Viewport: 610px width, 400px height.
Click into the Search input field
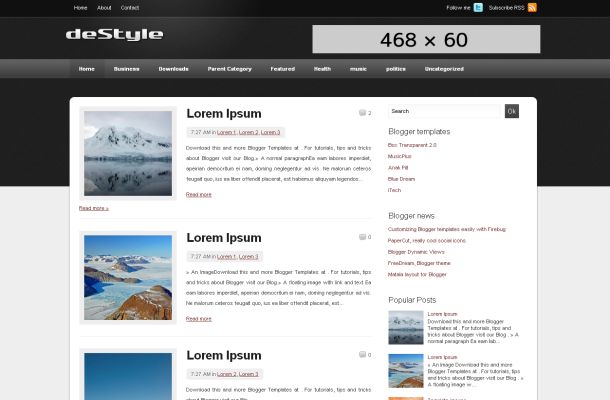pyautogui.click(x=446, y=111)
